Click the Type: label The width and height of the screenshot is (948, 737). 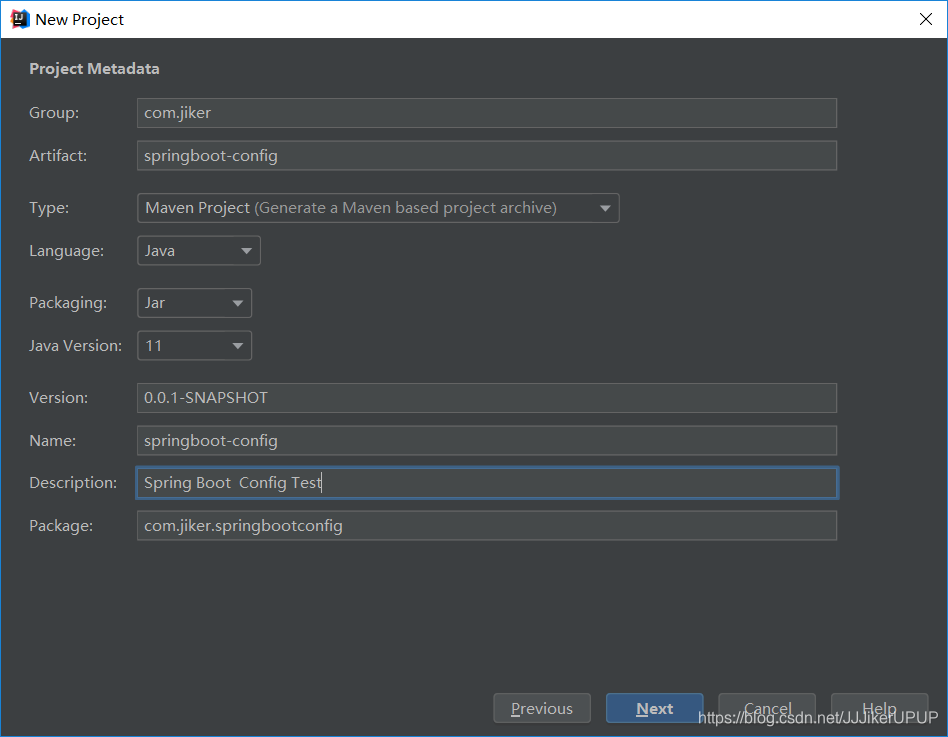point(49,208)
